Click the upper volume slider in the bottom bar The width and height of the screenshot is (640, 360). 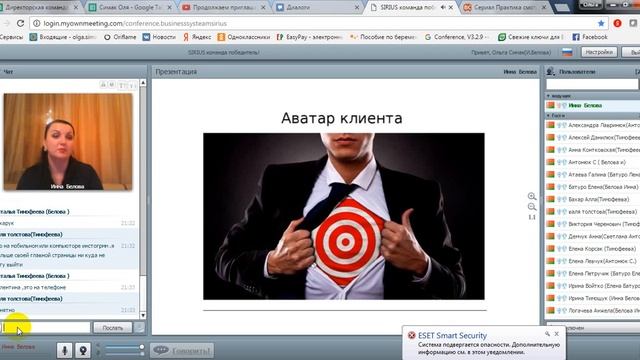(124, 347)
